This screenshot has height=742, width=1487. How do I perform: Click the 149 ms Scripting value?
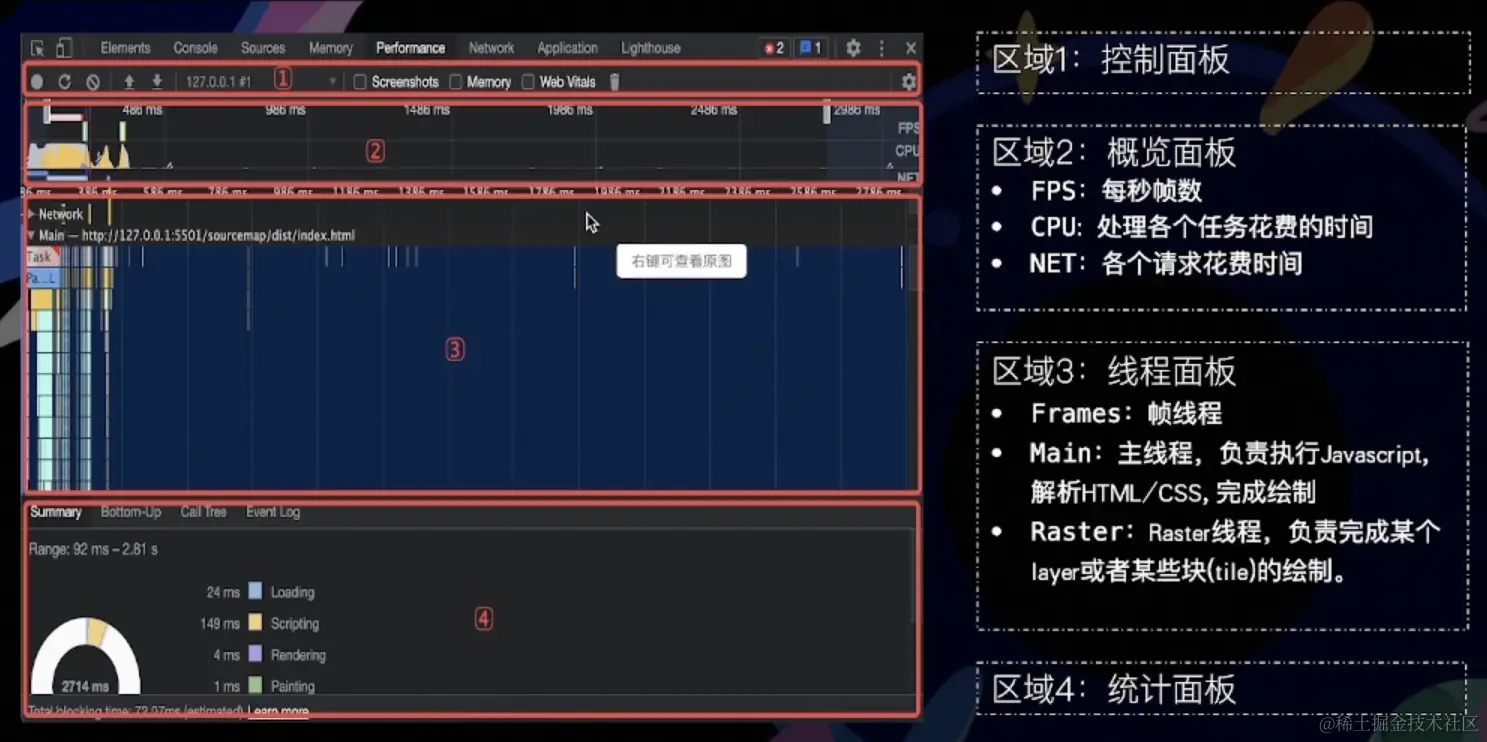pyautogui.click(x=220, y=623)
